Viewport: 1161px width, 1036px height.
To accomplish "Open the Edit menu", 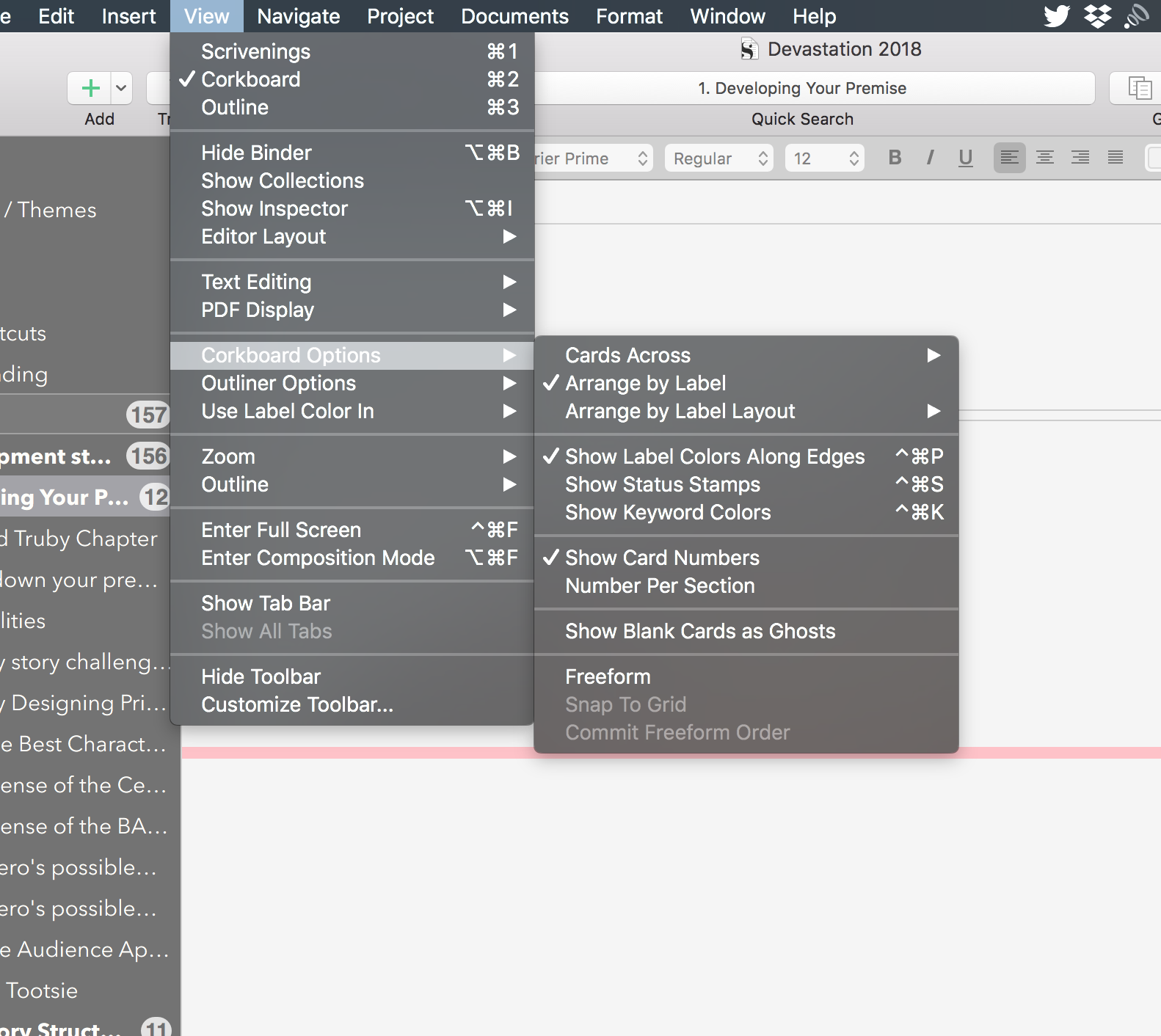I will [x=57, y=16].
